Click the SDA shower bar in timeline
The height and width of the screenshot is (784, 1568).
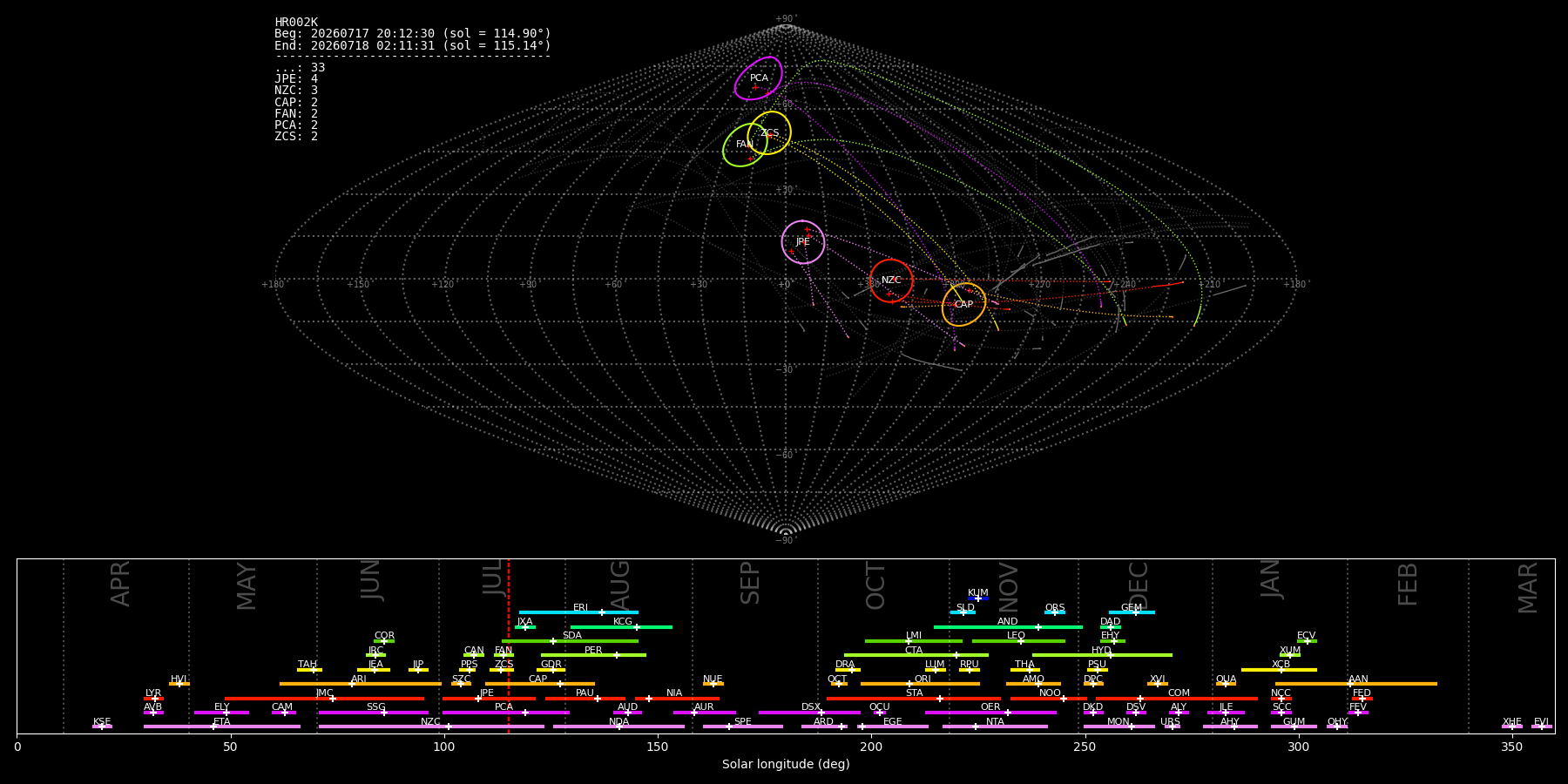pyautogui.click(x=570, y=641)
